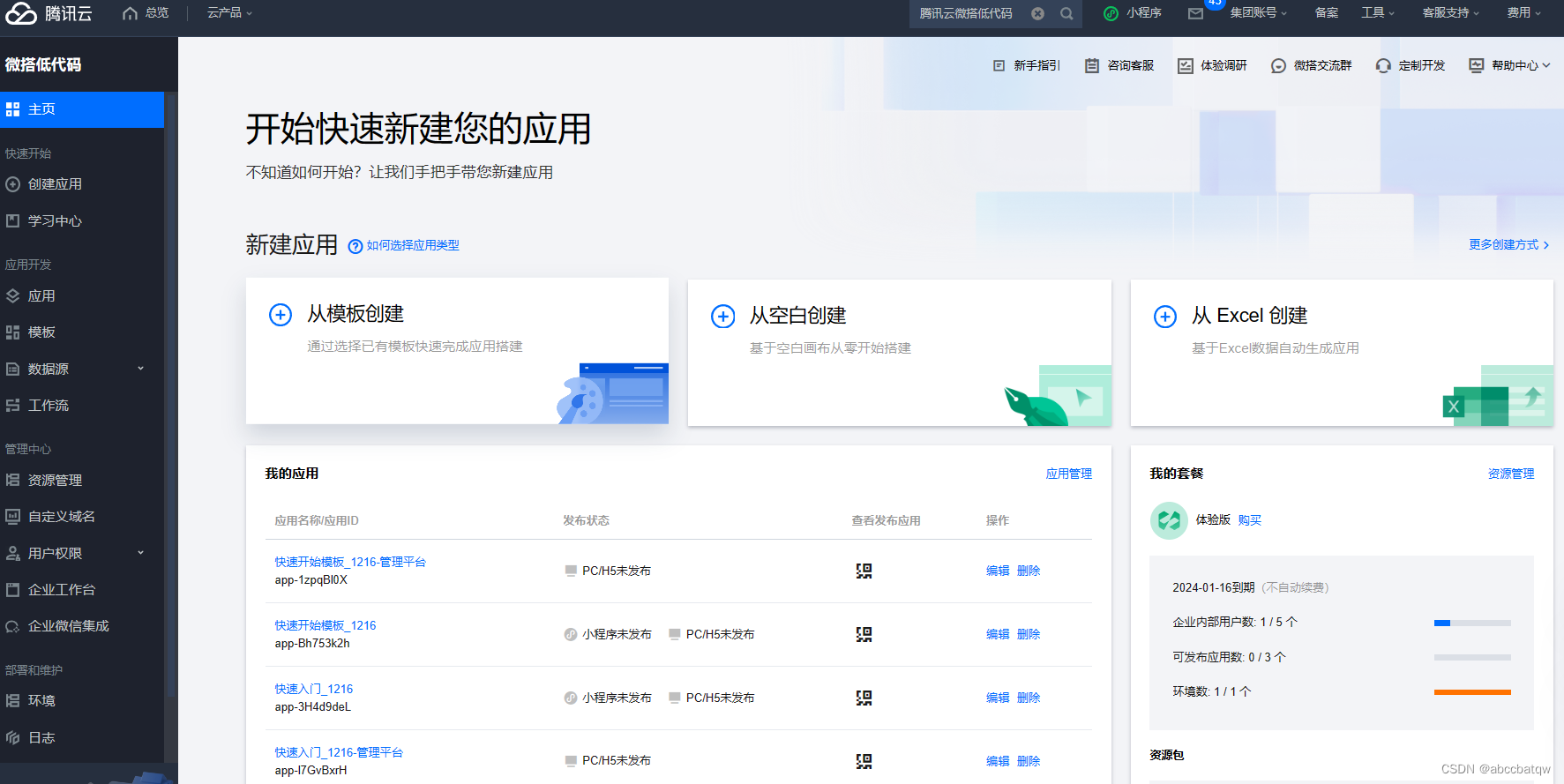Click the 从 Excel 创建 card illustration

(x=1498, y=396)
